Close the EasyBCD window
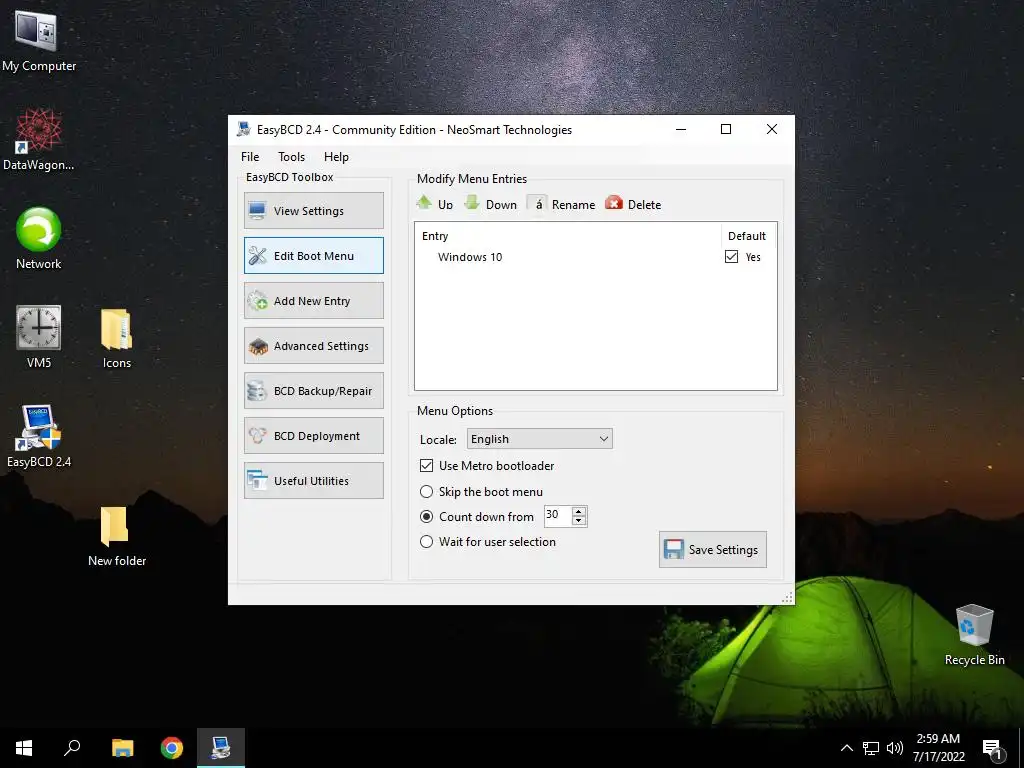 click(x=771, y=129)
